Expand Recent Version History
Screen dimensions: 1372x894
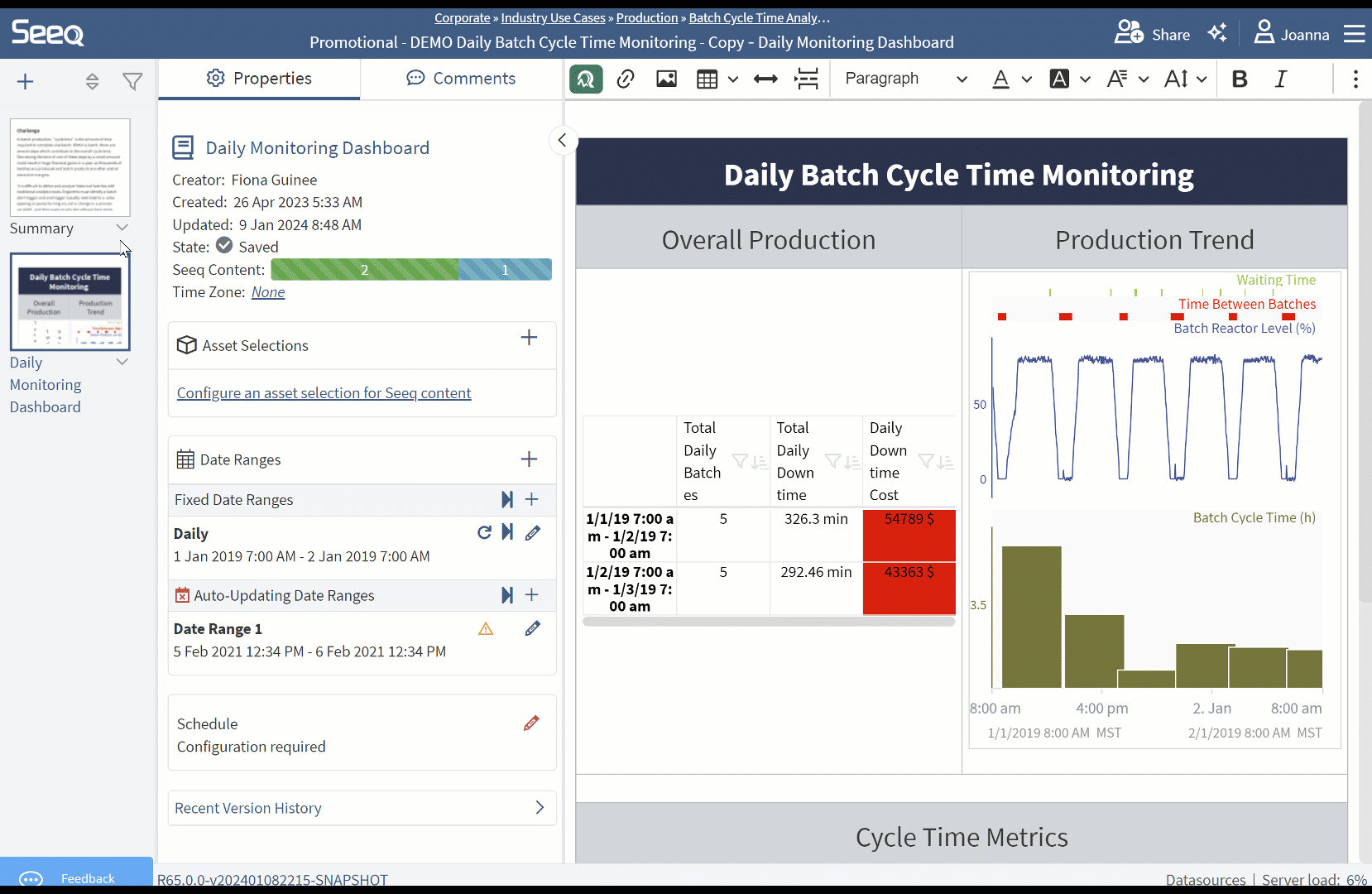click(362, 808)
